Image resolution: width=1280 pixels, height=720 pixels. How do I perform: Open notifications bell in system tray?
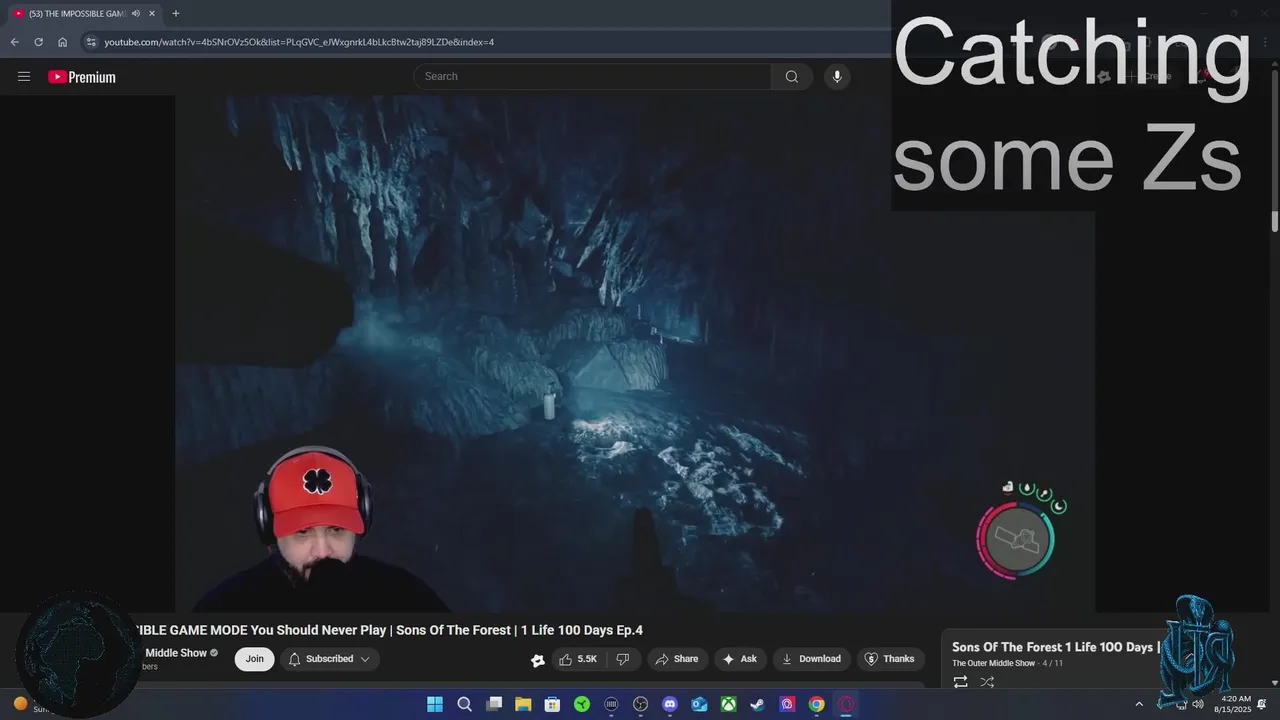click(1262, 704)
